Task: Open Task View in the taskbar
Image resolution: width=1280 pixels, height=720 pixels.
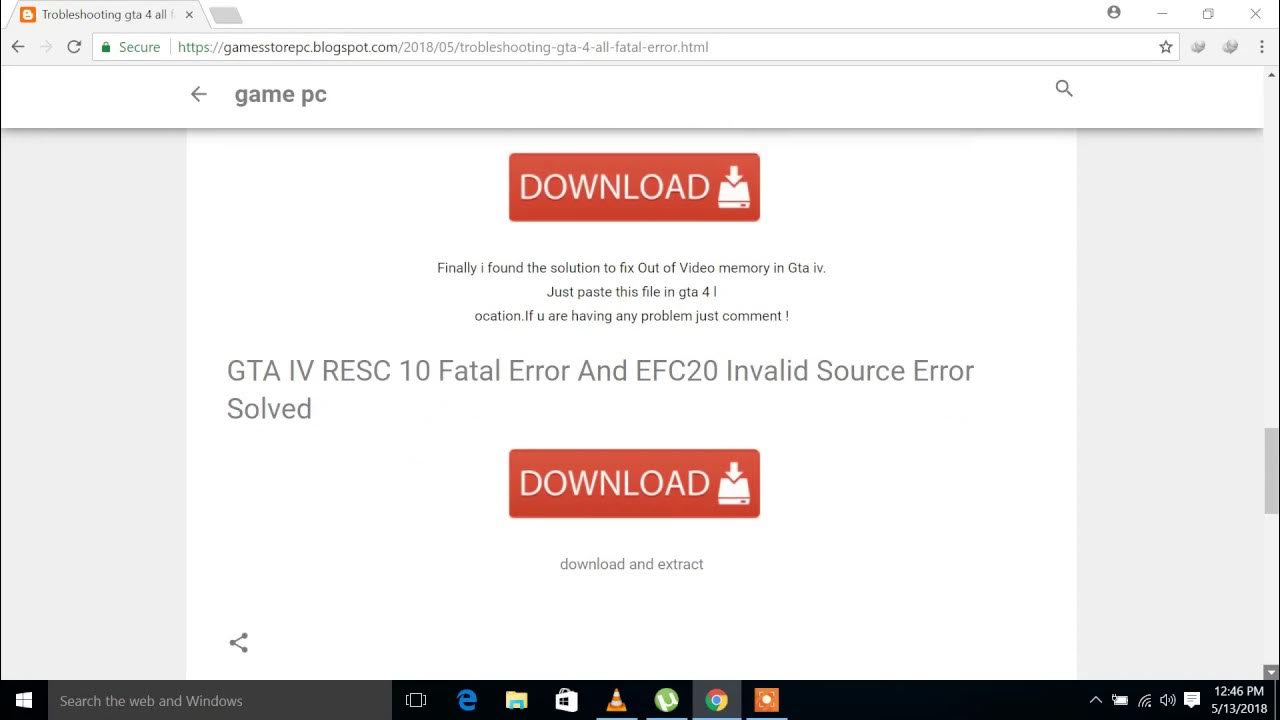Action: pos(416,700)
